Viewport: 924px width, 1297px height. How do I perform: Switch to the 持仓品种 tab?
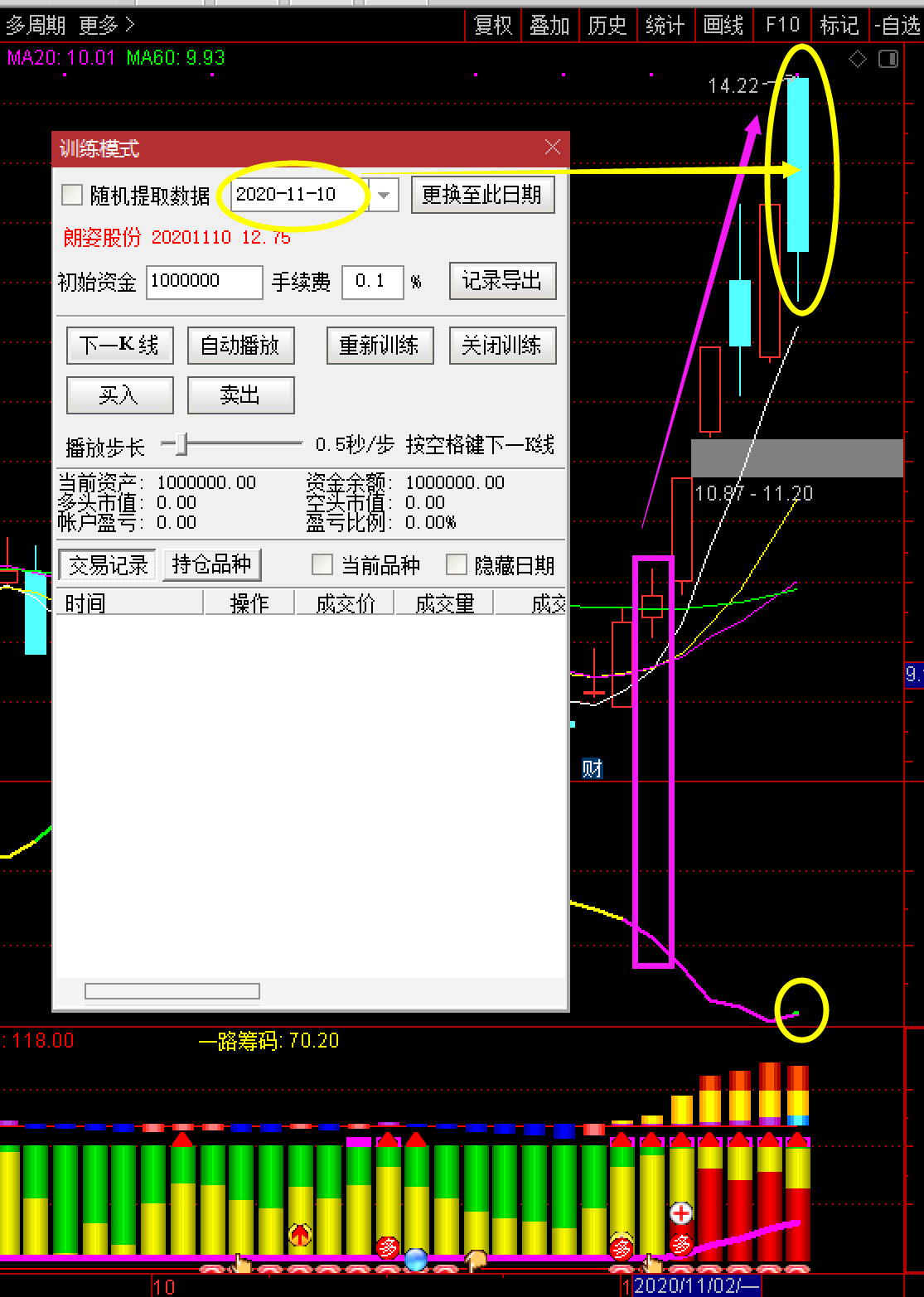212,564
